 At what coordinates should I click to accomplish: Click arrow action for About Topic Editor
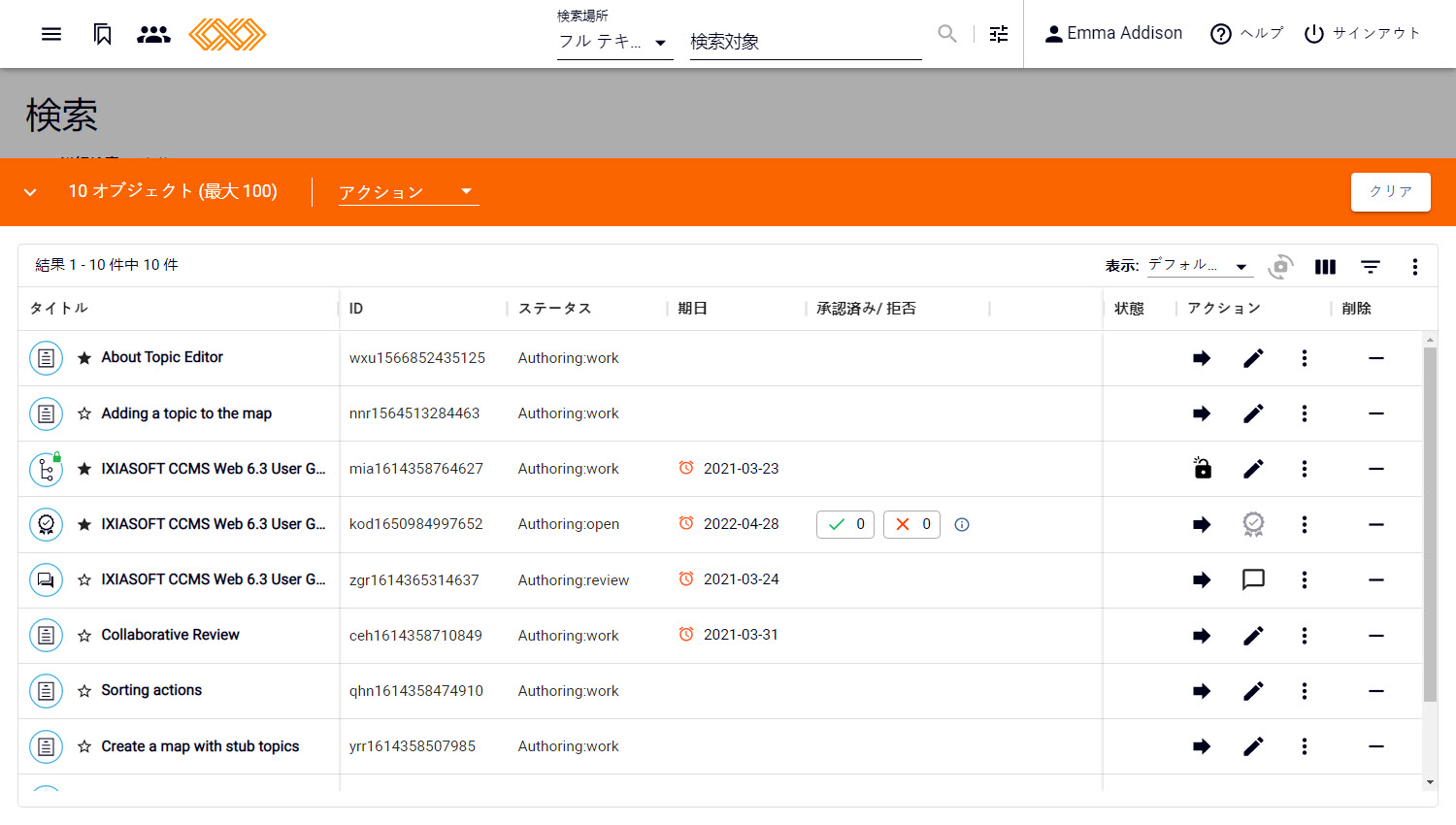(x=1202, y=358)
